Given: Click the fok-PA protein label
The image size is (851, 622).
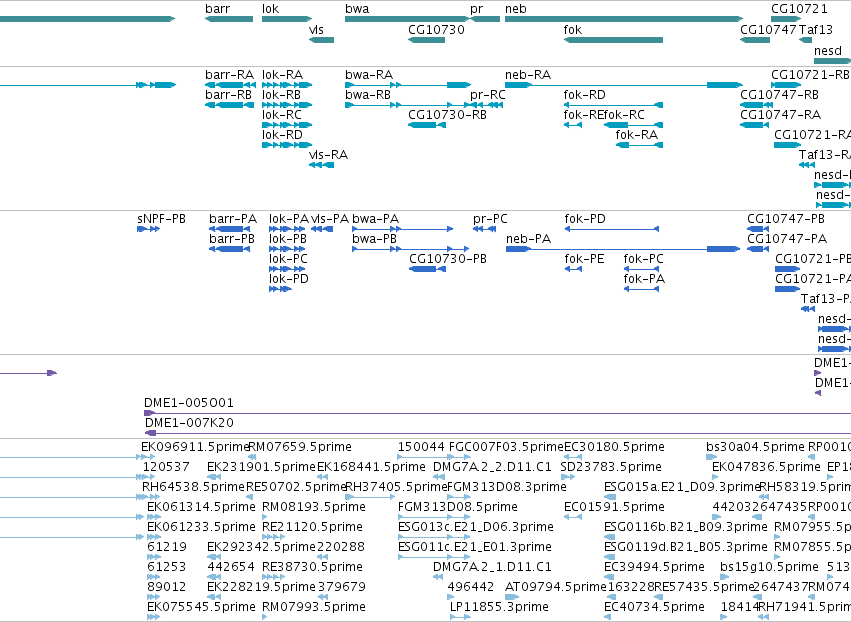Looking at the screenshot, I should click(644, 279).
